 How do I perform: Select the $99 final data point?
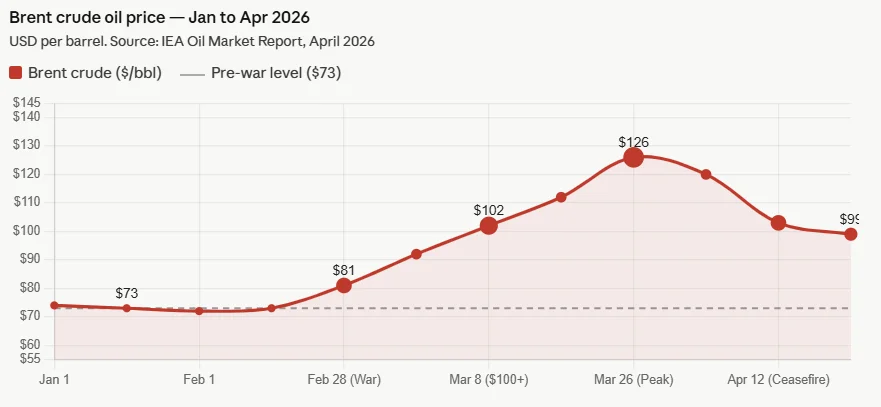850,234
